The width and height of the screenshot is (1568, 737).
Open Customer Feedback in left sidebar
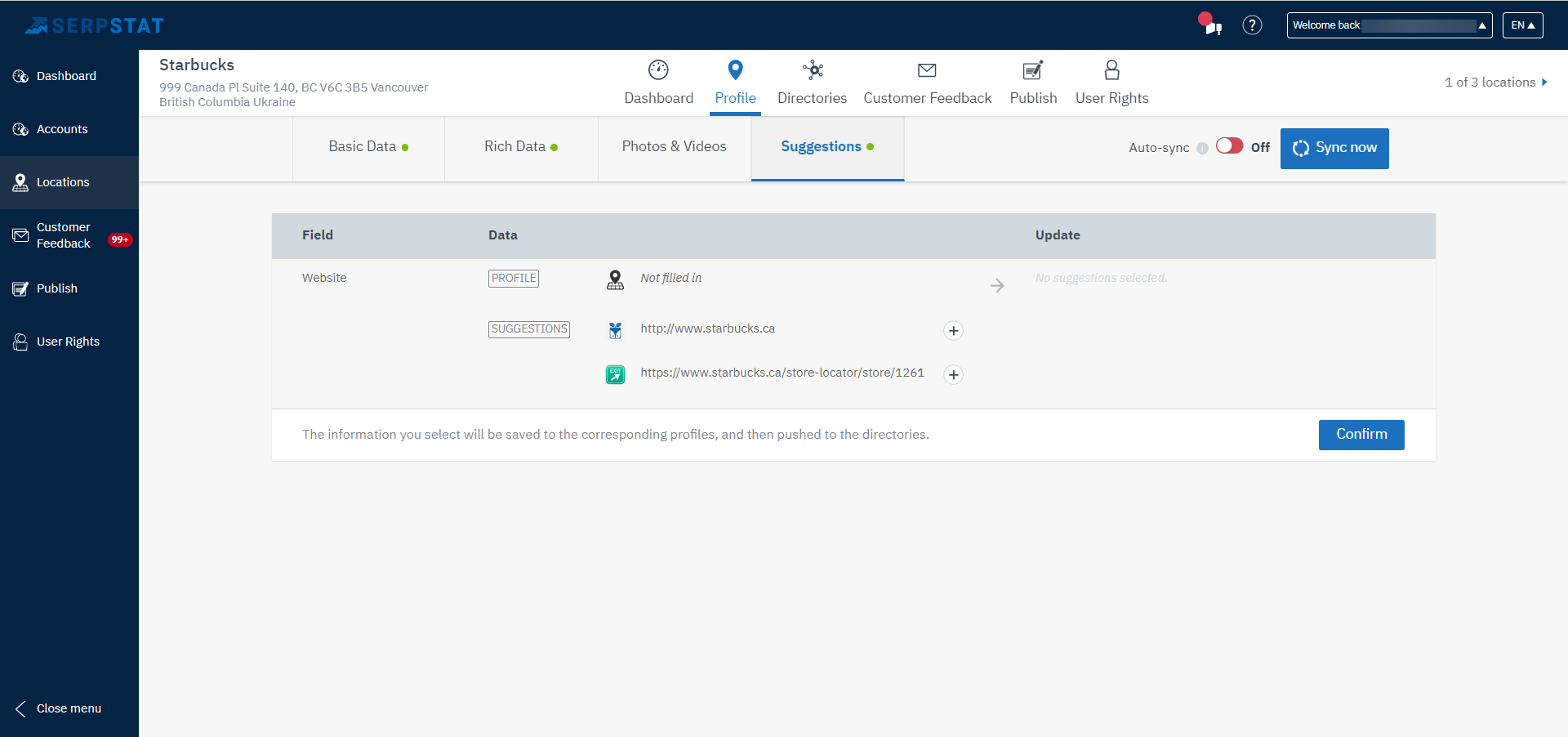point(69,235)
